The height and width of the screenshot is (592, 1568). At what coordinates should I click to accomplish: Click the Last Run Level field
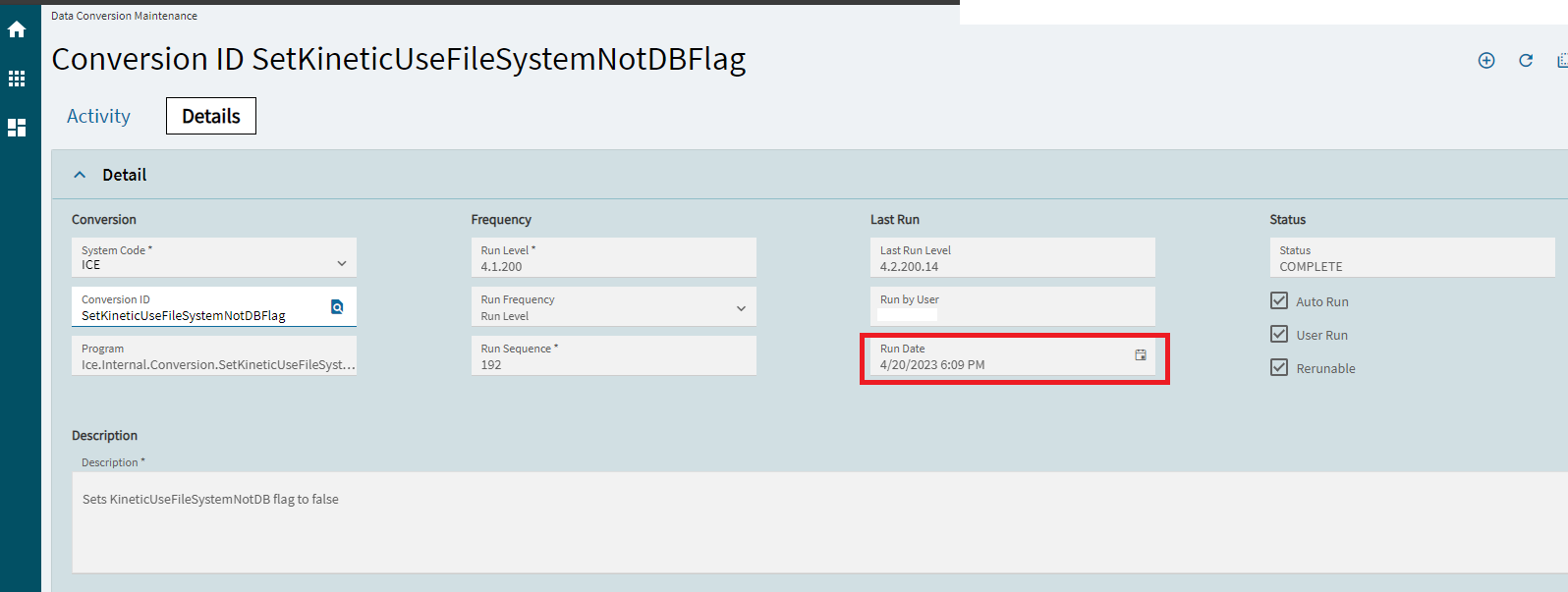coord(1013,257)
